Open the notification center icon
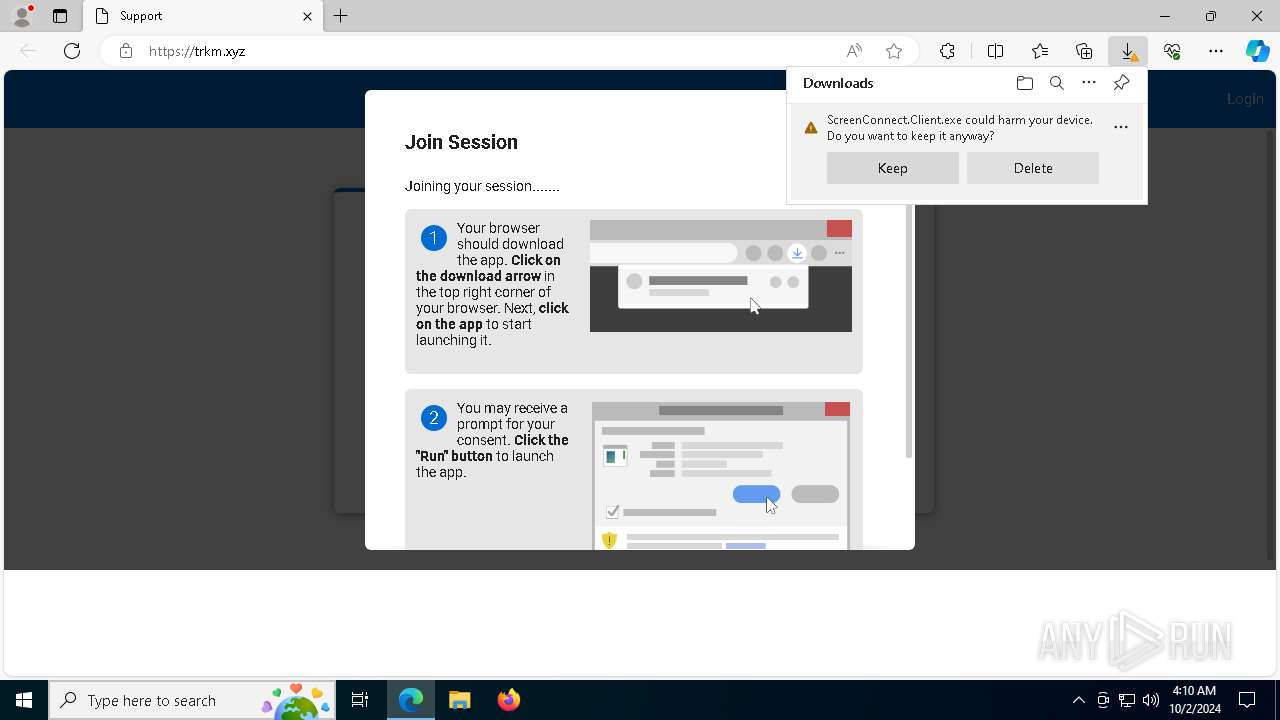This screenshot has width=1280, height=720. [1247, 700]
